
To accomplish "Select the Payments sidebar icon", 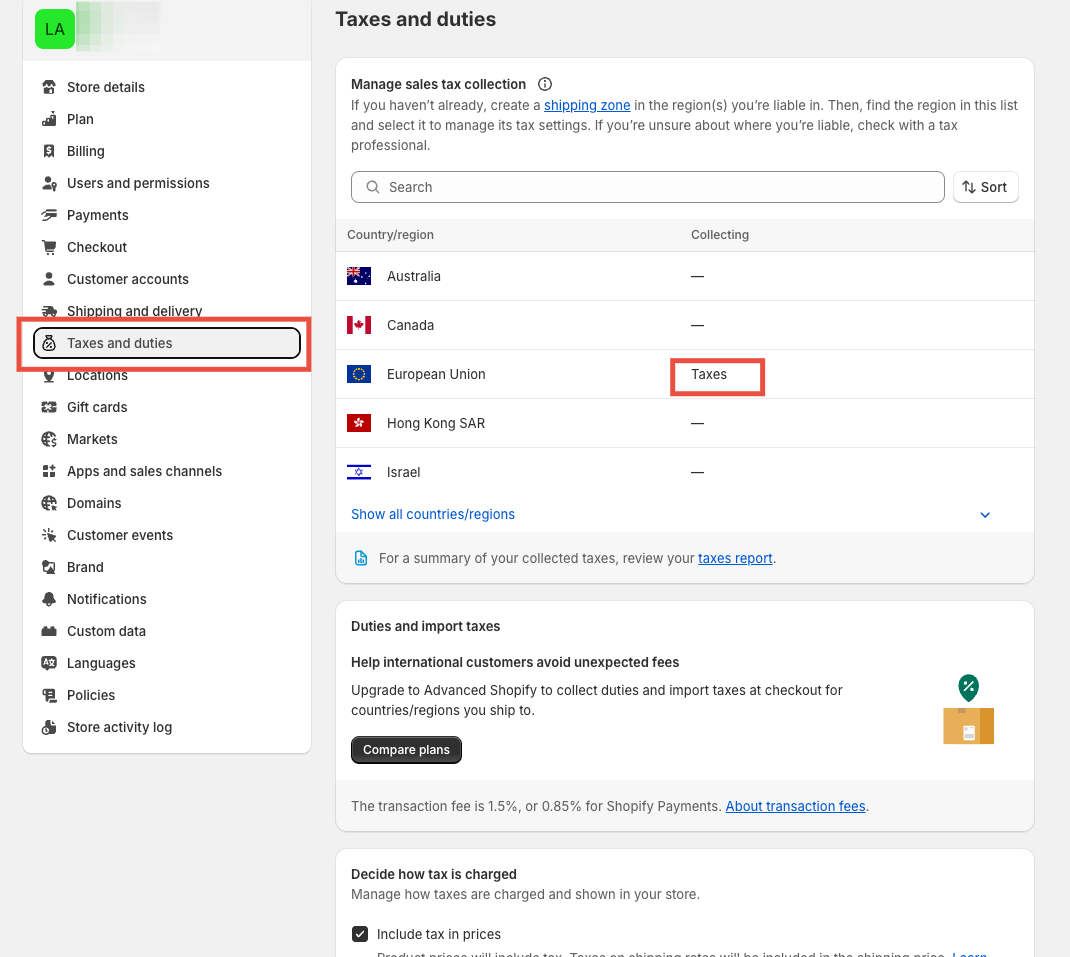I will [x=48, y=215].
